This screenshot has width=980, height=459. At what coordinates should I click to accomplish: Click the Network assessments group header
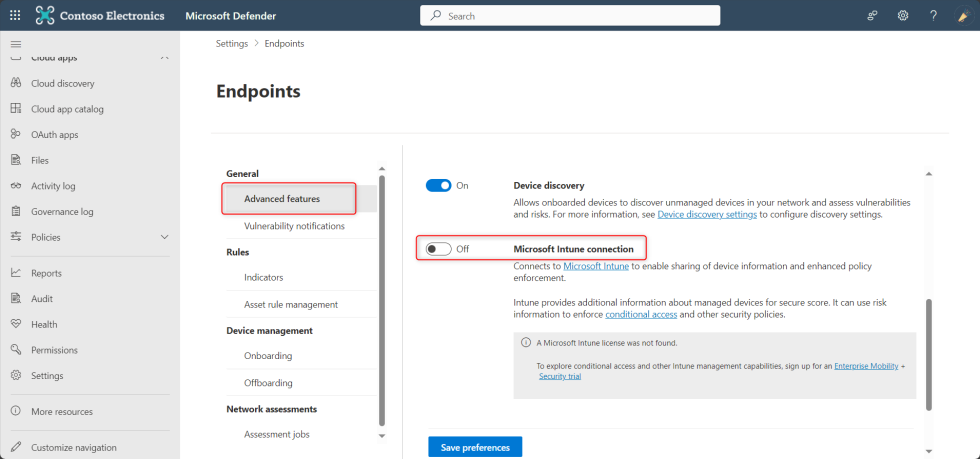(271, 409)
